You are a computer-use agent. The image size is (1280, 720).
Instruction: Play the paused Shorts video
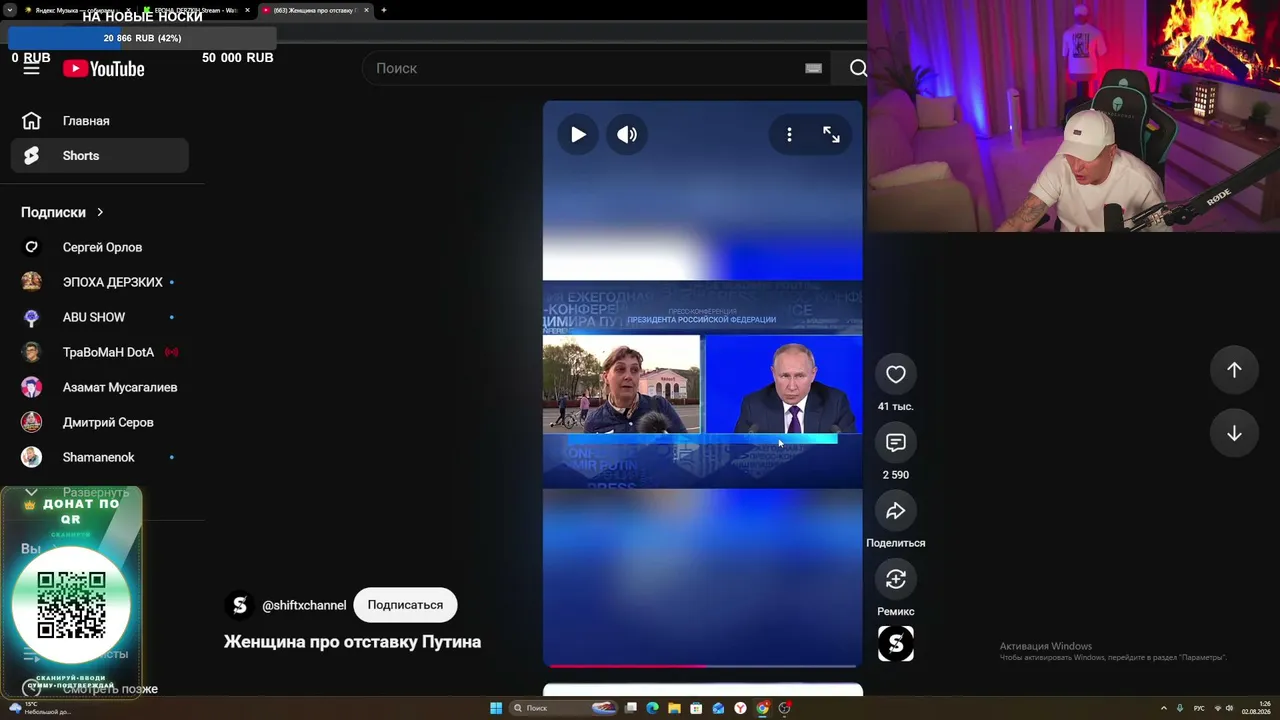[578, 134]
